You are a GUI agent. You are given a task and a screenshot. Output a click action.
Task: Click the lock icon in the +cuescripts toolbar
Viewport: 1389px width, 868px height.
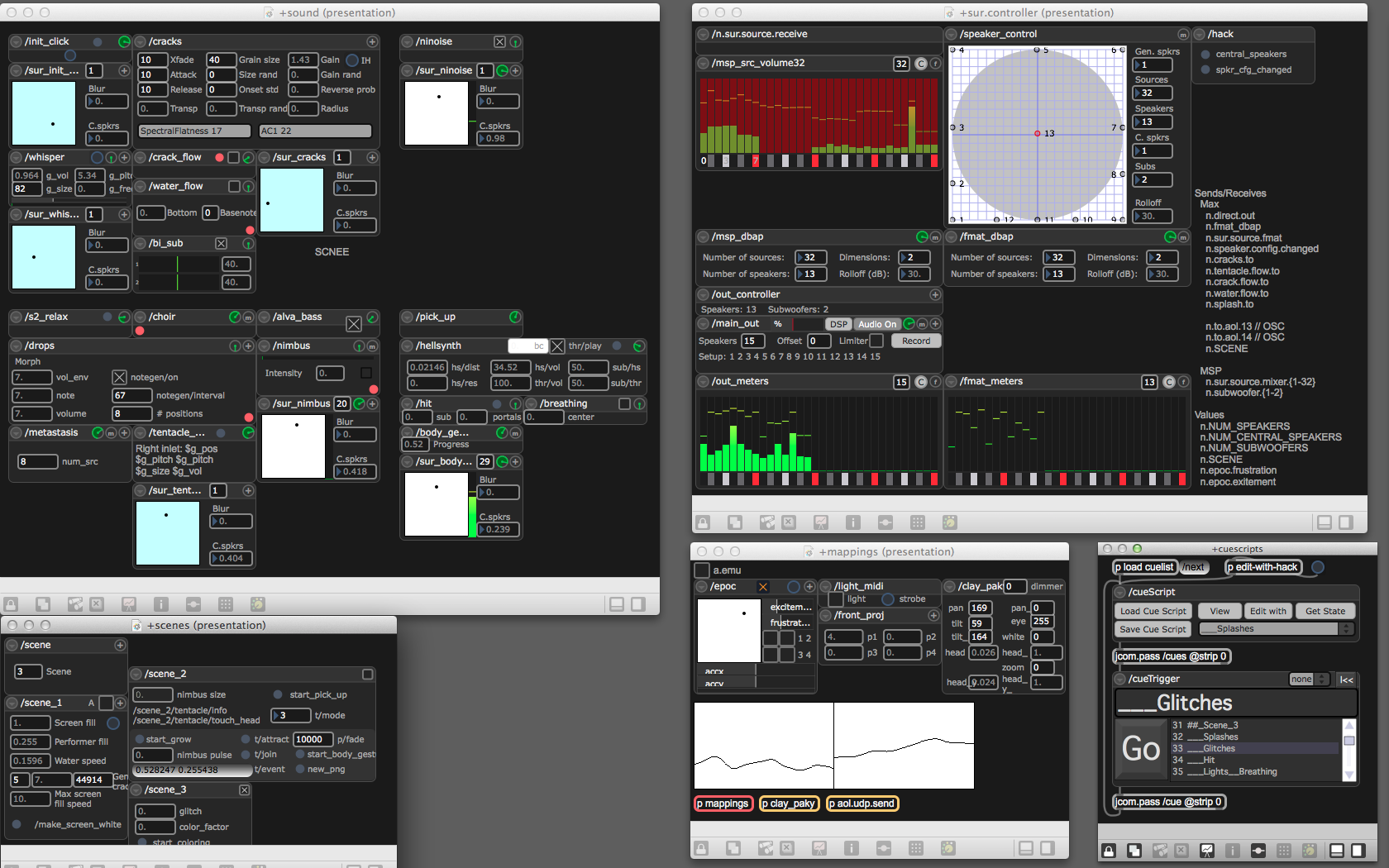1109,850
